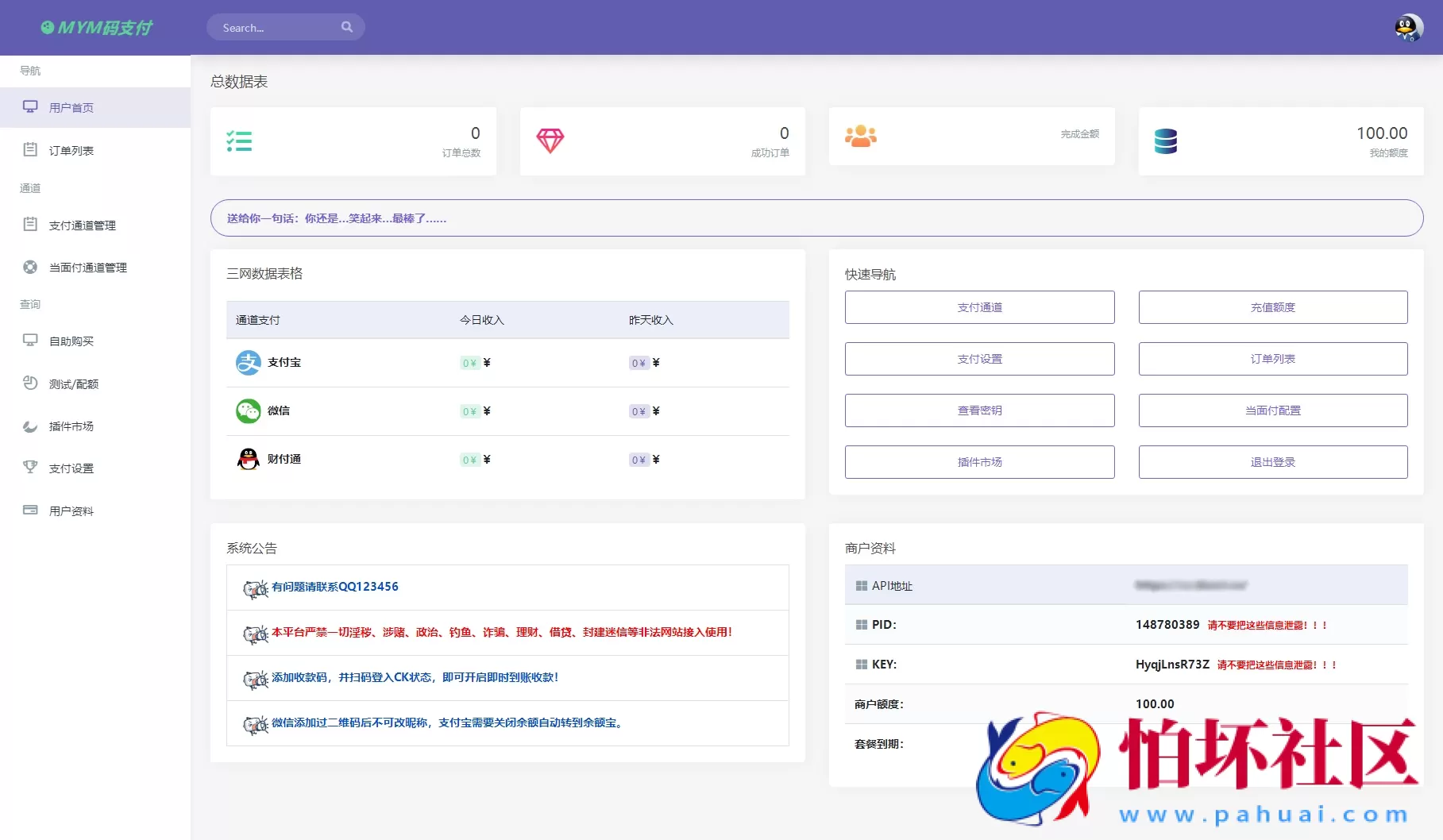Click the 退出登录 button

(x=1271, y=461)
